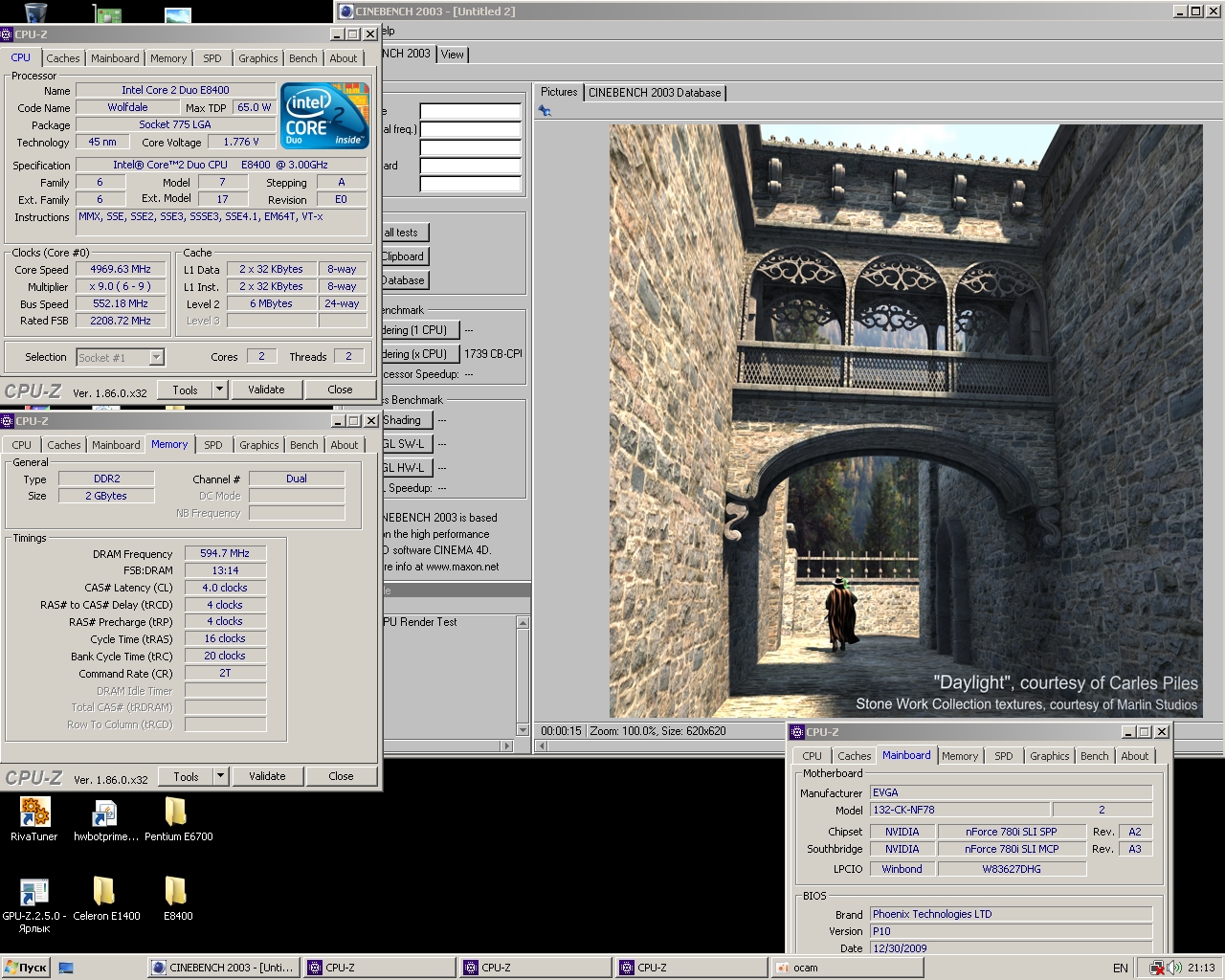Click Validate in top CPU-Z window
1225x980 pixels.
pos(266,390)
